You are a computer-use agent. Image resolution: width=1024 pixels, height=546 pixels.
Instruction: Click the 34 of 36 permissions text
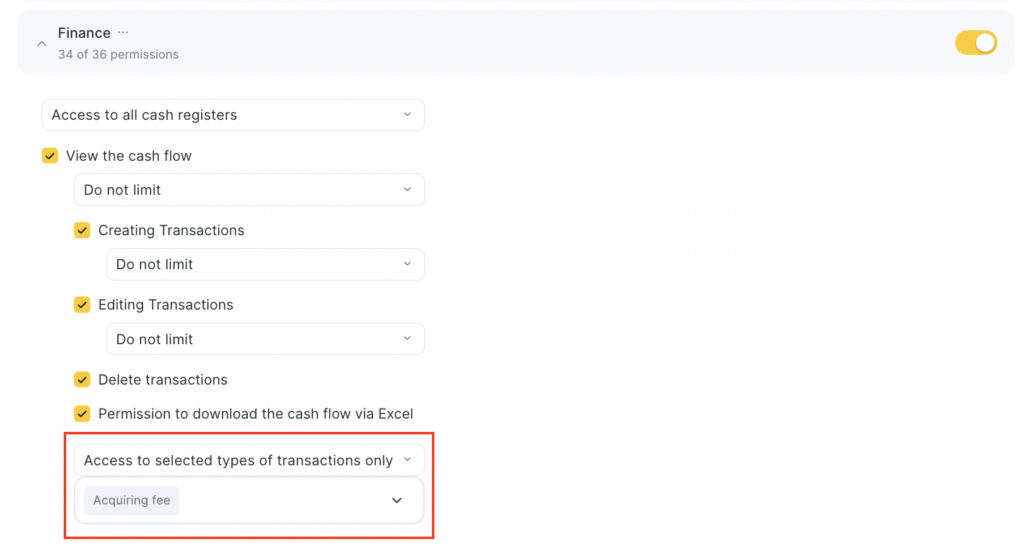[x=118, y=55]
